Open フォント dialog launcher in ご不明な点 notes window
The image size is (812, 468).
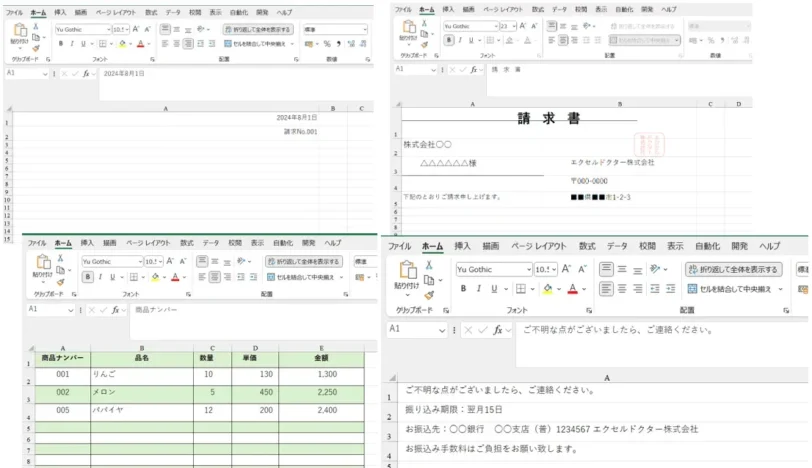[x=589, y=310]
